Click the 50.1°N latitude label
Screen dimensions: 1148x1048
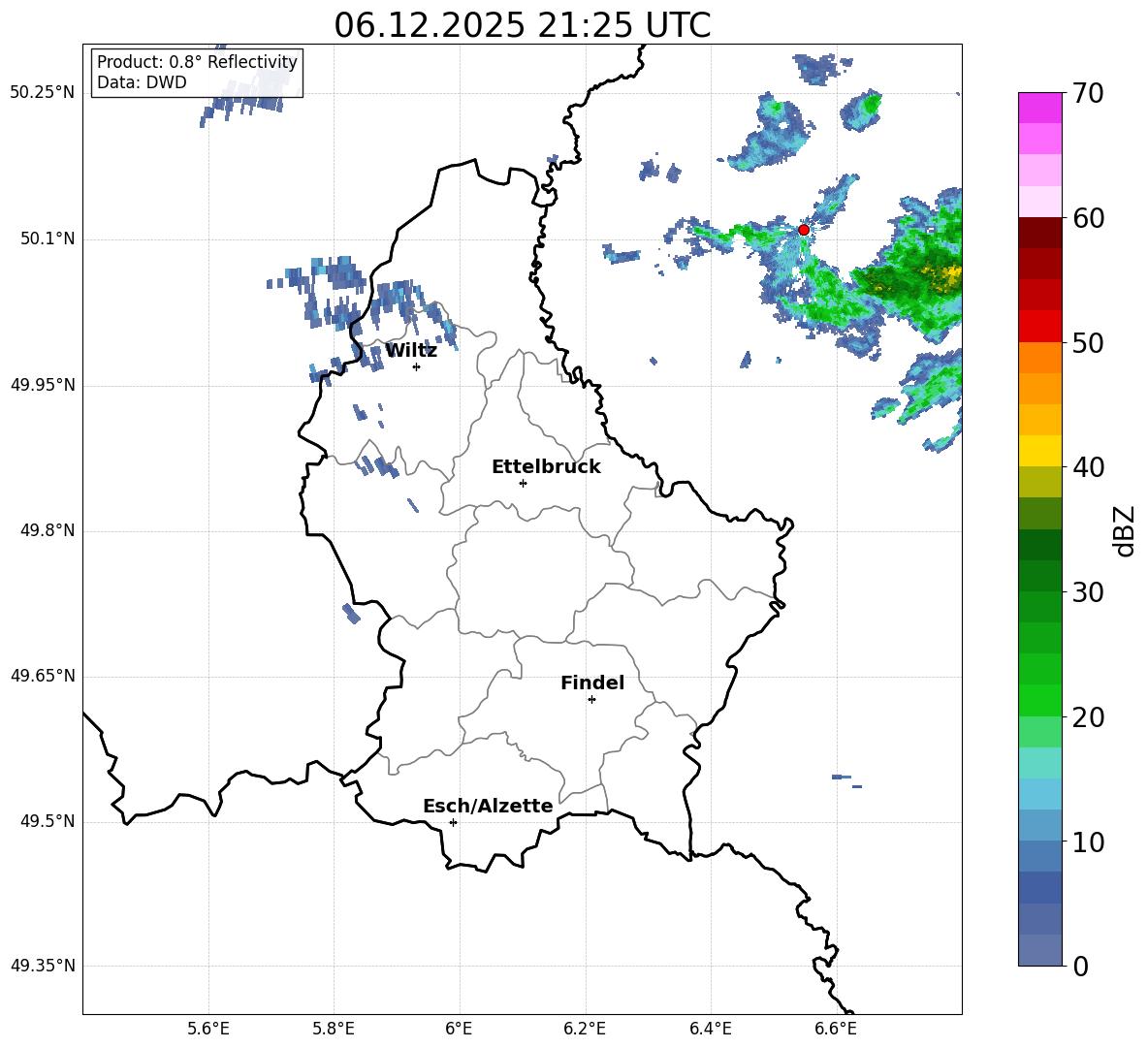click(x=48, y=239)
